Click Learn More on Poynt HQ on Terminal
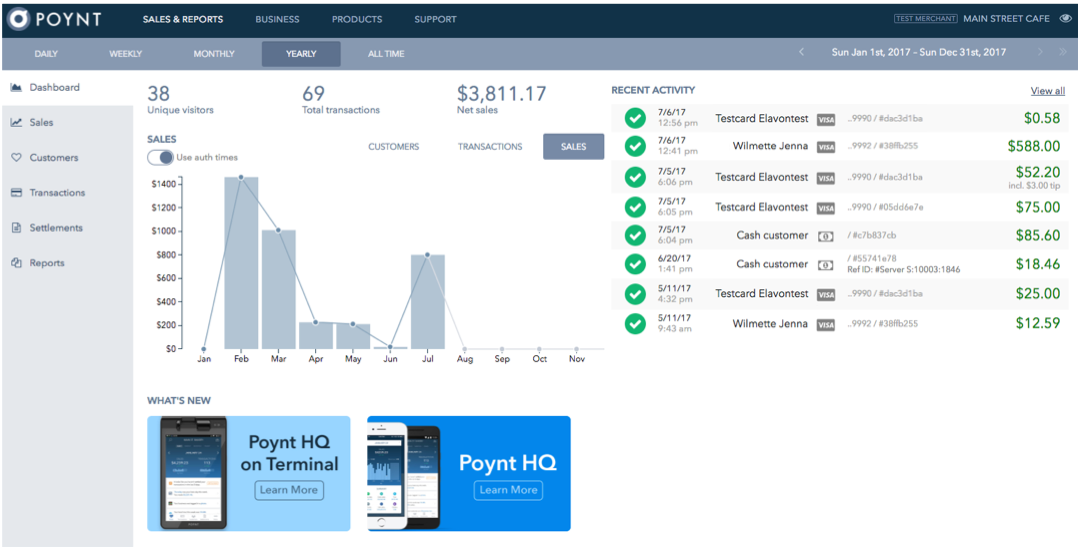1080x548 pixels. click(289, 490)
